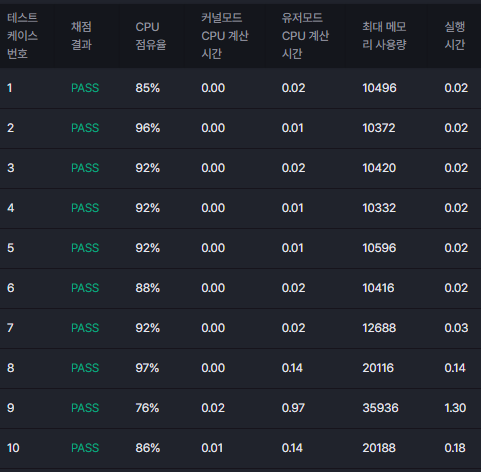Screen dimensions: 481x472
Task: Select PASS result for test case 3
Action: (x=85, y=168)
